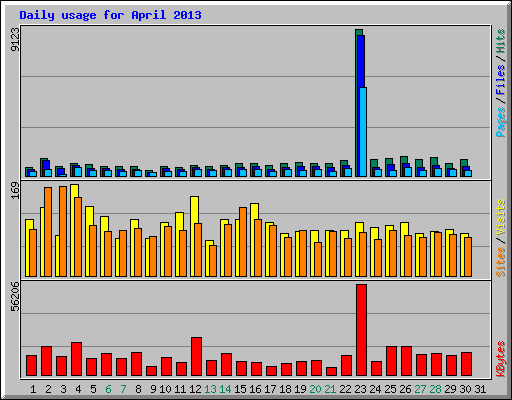Click the orange Sites bar for day 15
This screenshot has height=400, width=512.
(x=243, y=242)
